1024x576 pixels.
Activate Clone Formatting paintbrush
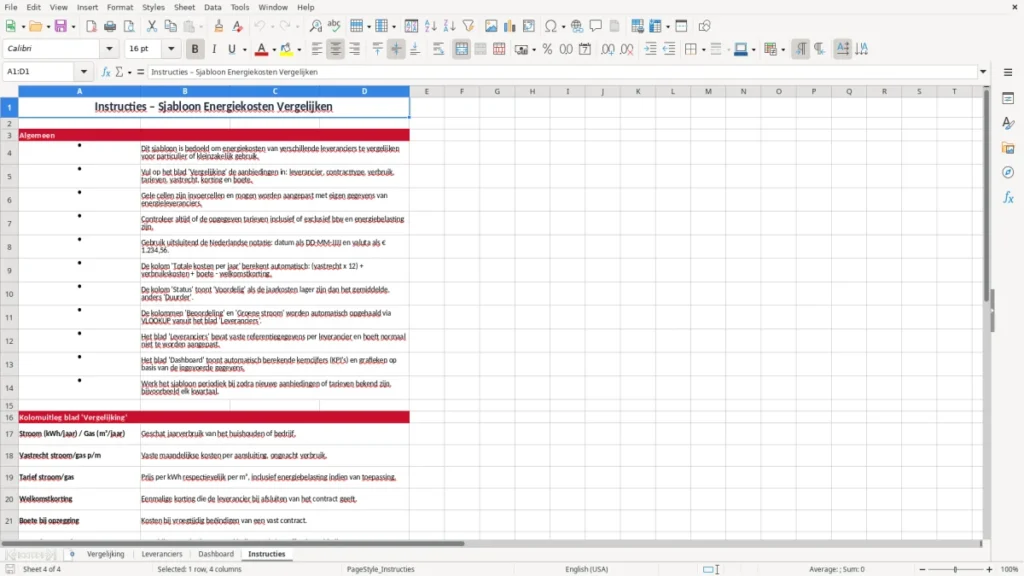pyautogui.click(x=219, y=26)
